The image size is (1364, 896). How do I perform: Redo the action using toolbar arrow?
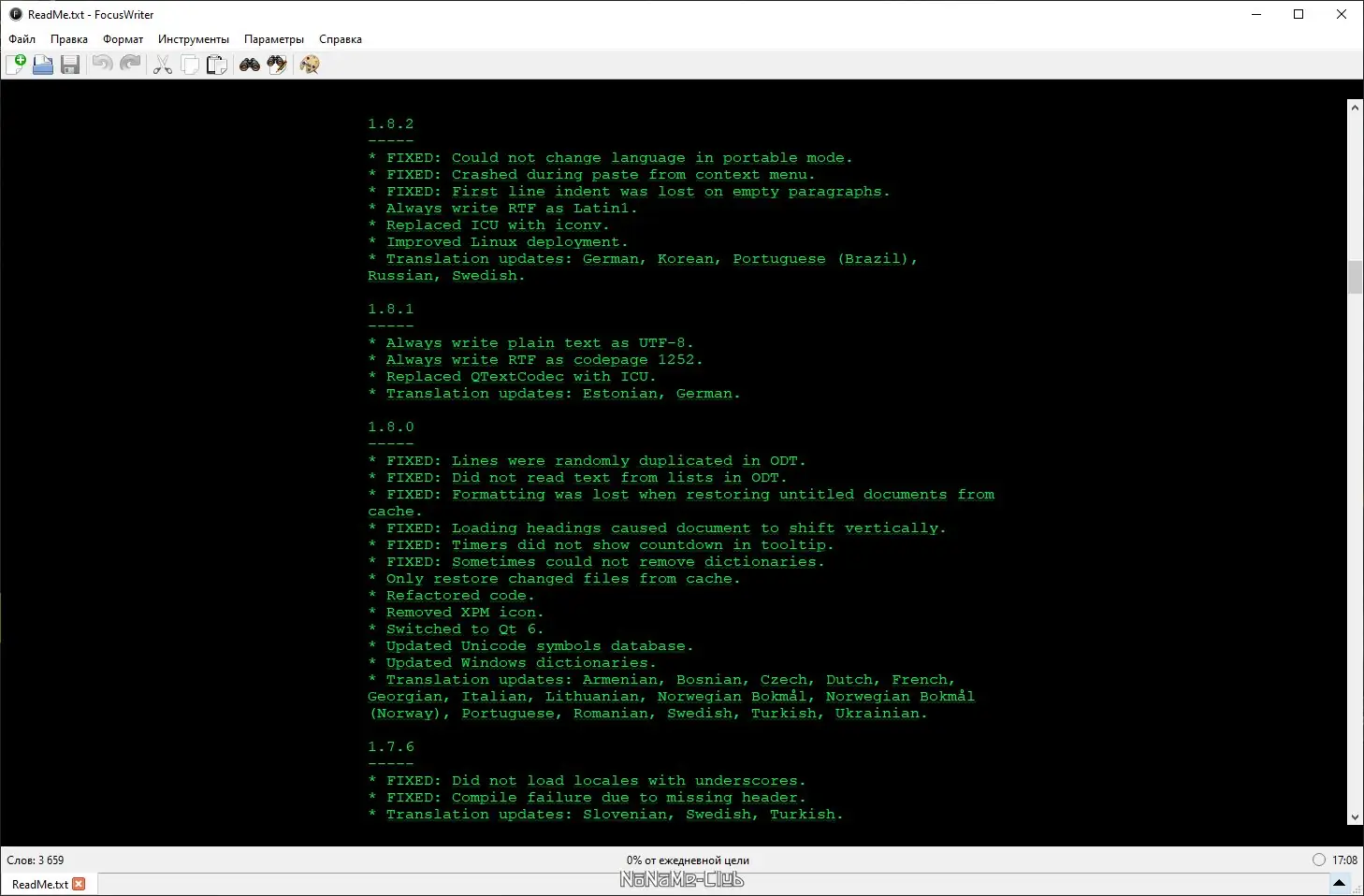[130, 65]
